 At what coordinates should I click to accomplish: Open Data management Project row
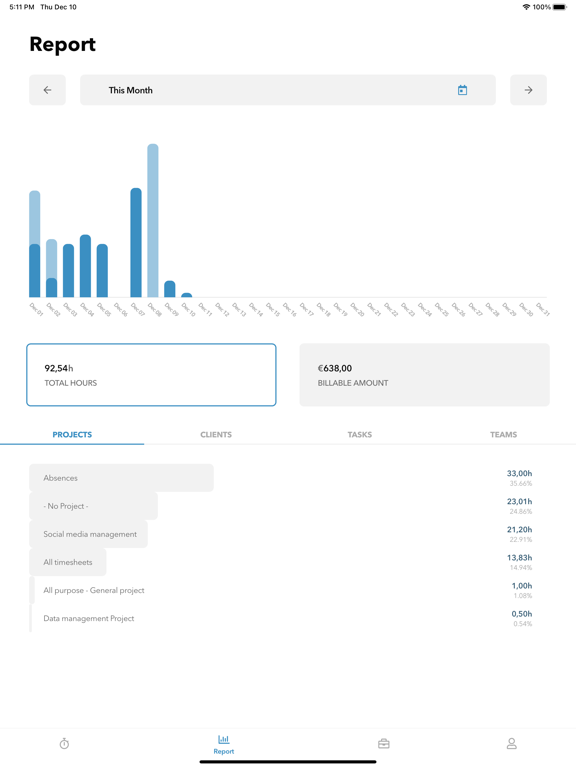tap(288, 618)
